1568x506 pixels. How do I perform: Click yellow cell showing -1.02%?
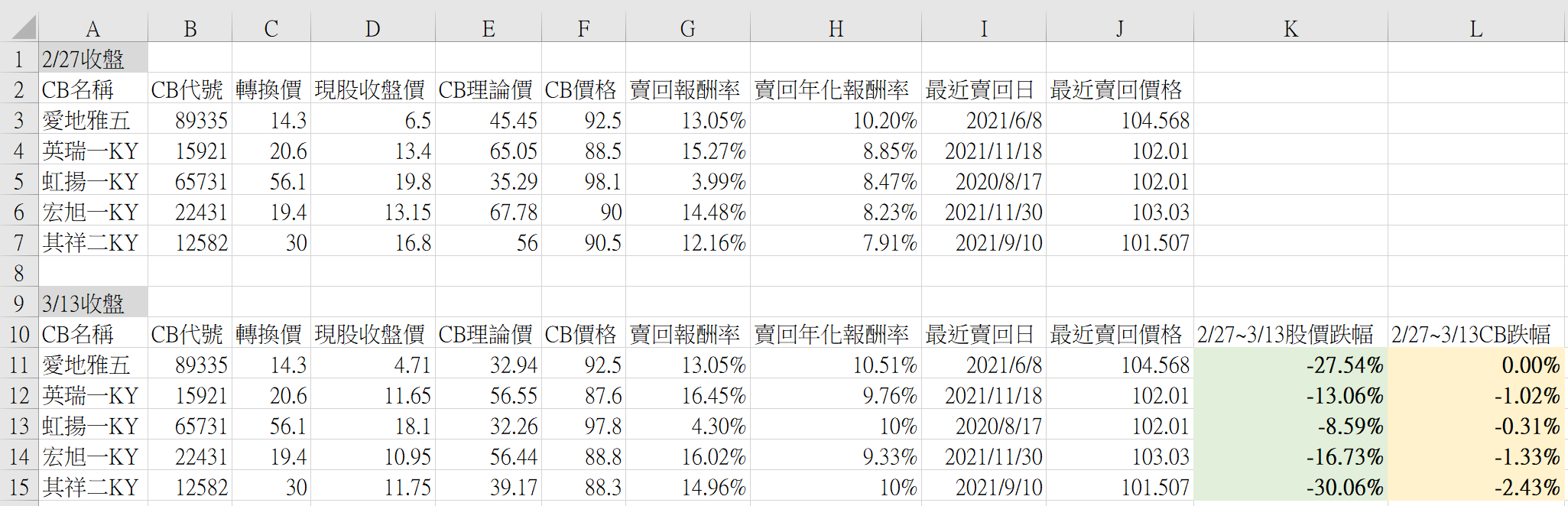1476,395
